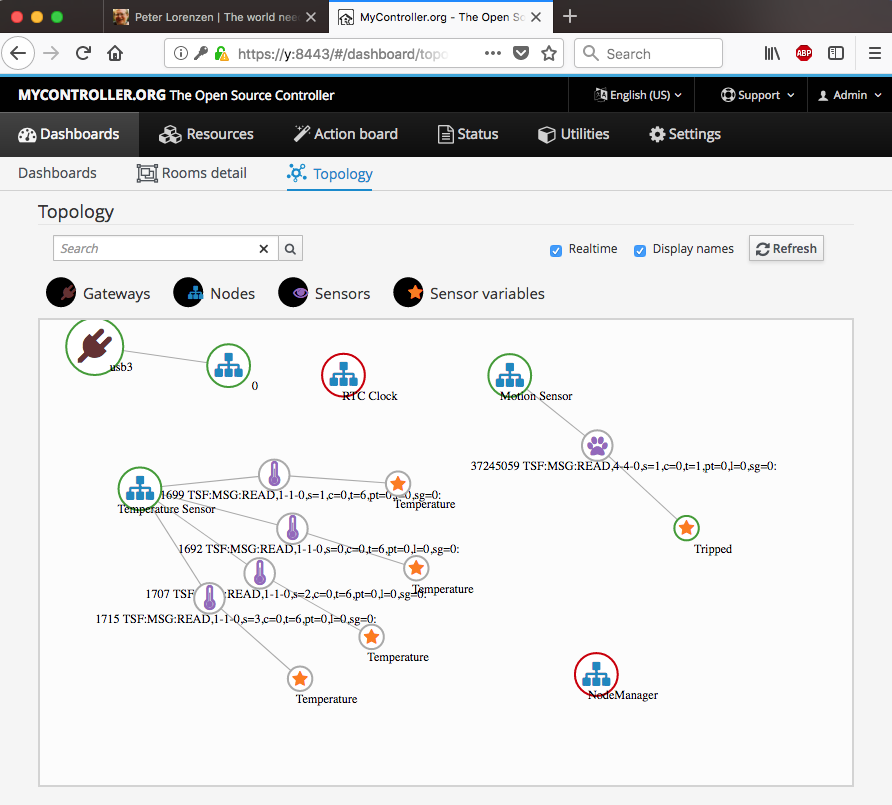
Task: Click the thermometer sensor labeled 1692
Action: tap(292, 529)
